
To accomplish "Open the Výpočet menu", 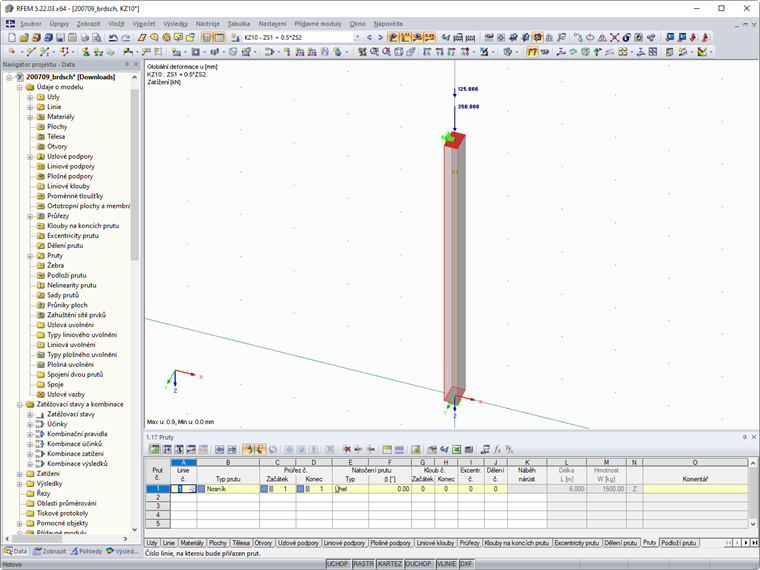I will tap(144, 24).
